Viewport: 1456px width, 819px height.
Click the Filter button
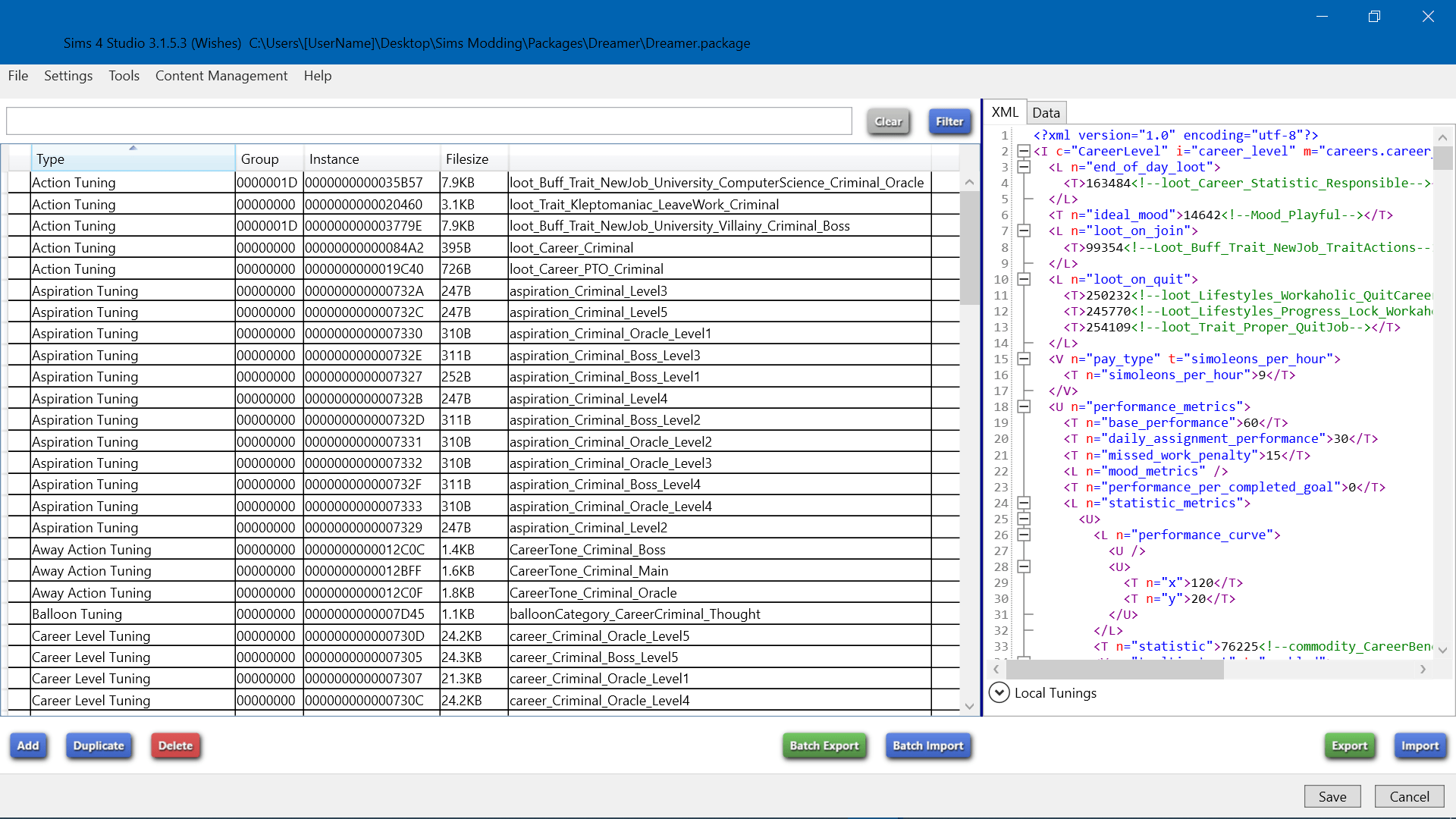click(x=949, y=121)
